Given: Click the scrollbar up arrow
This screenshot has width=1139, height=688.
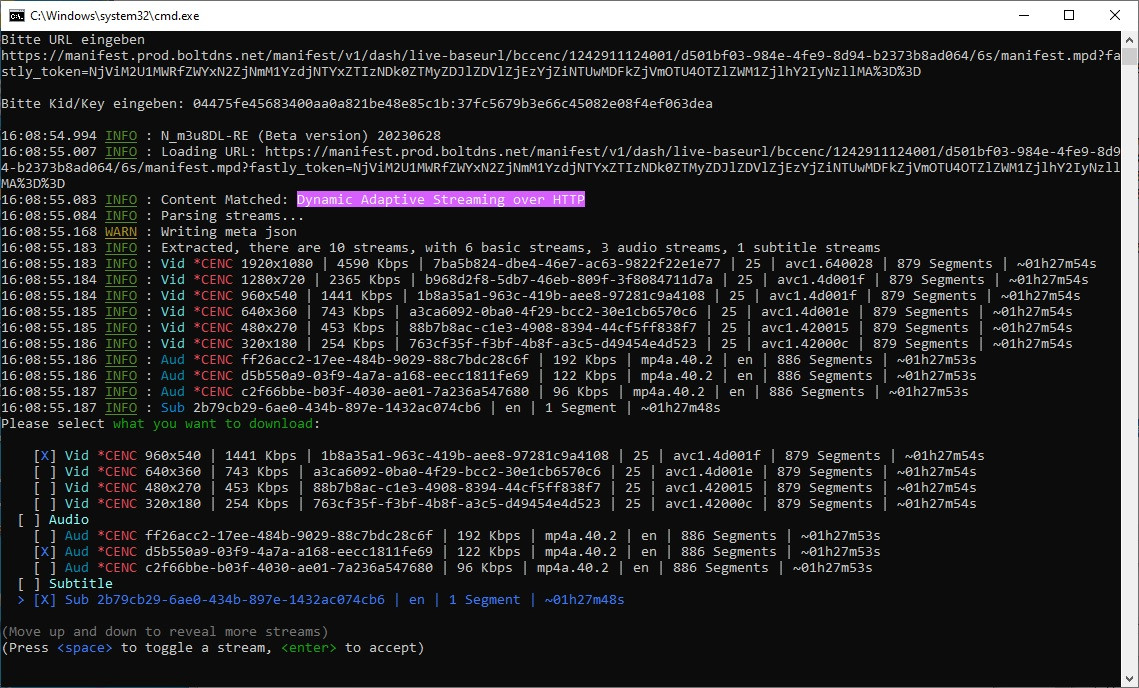Looking at the screenshot, I should click(x=1130, y=39).
